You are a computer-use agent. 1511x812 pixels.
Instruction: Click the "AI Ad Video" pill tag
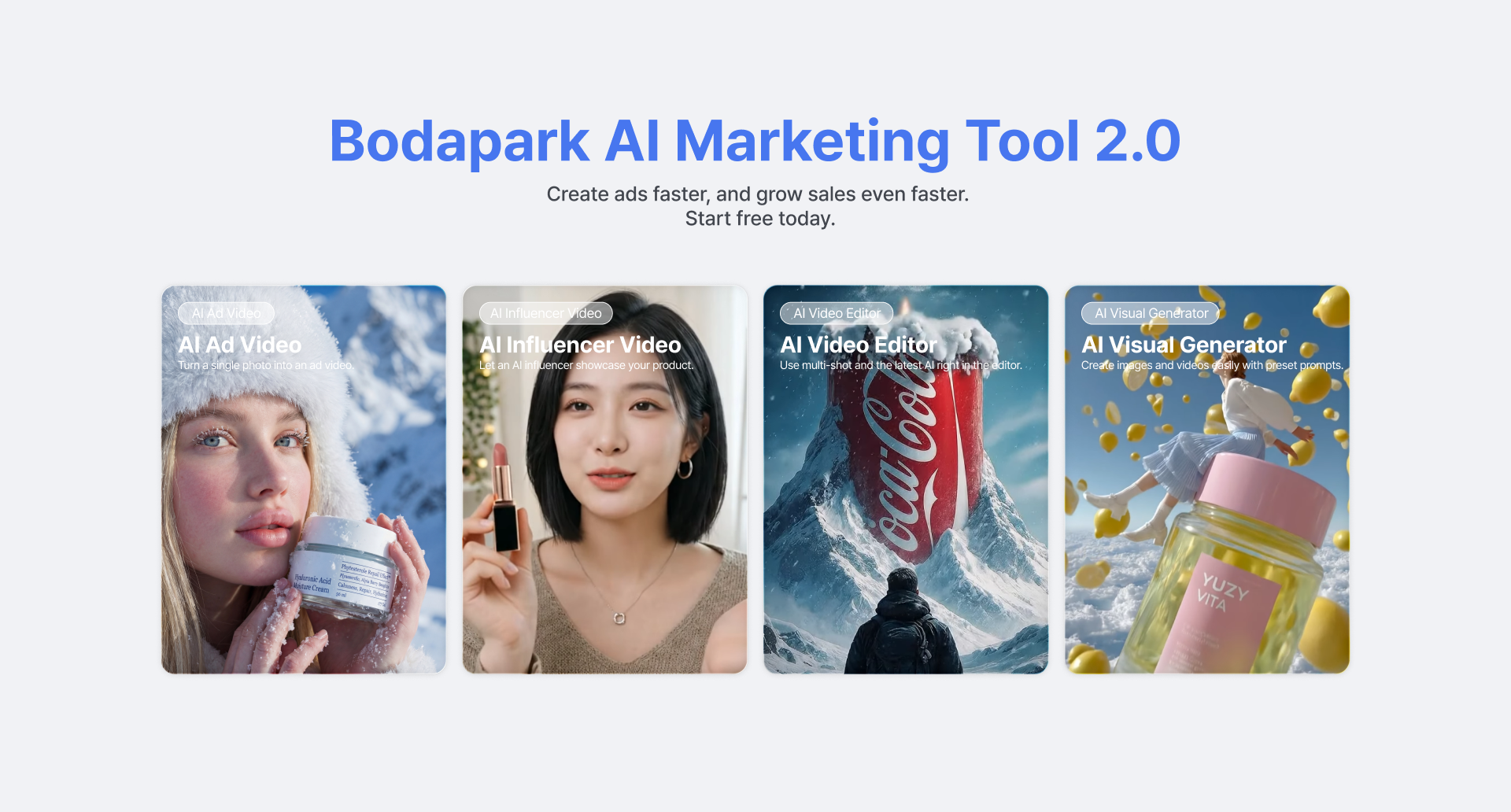click(x=226, y=313)
